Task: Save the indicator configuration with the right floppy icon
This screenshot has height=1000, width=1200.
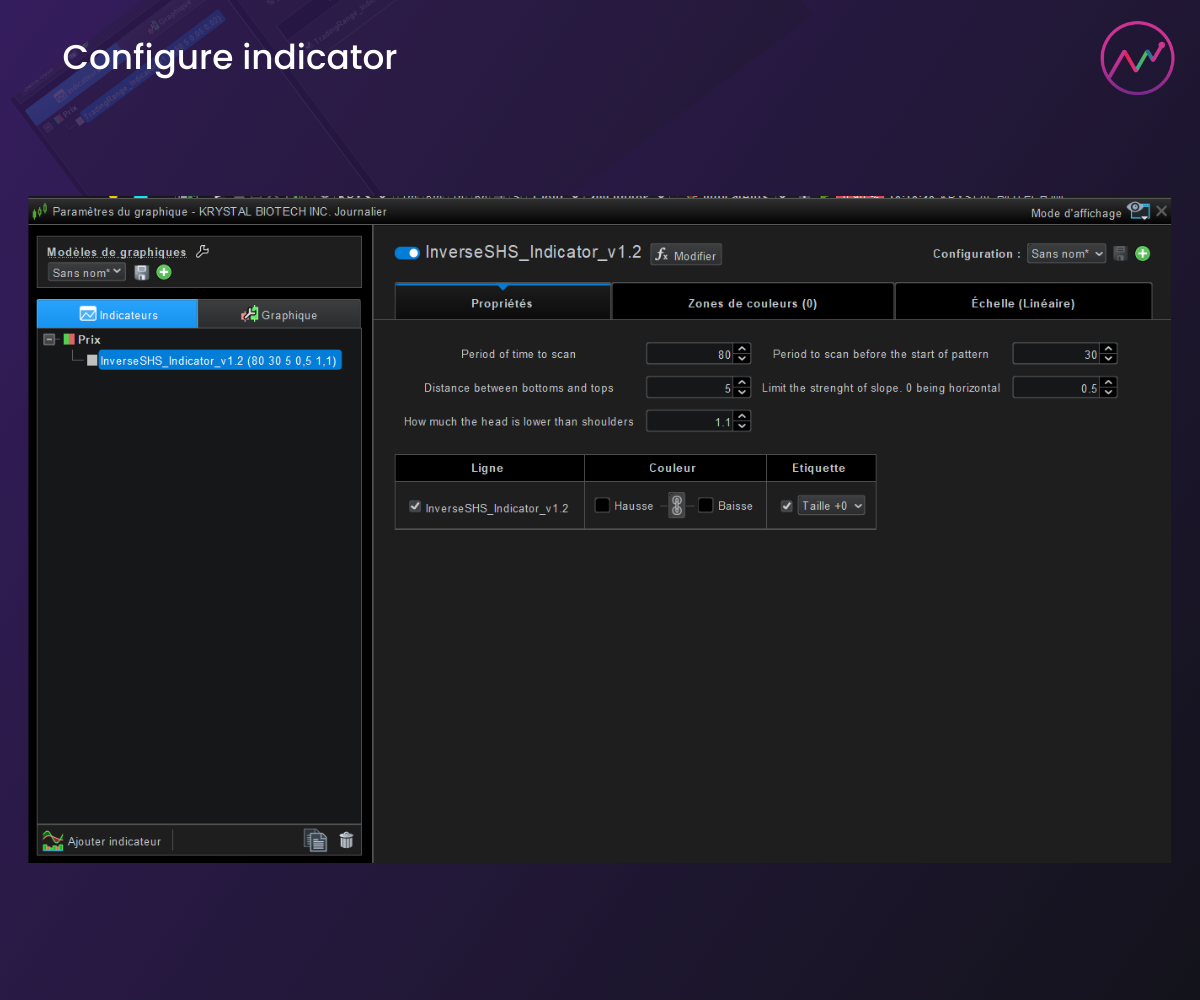Action: click(1120, 254)
